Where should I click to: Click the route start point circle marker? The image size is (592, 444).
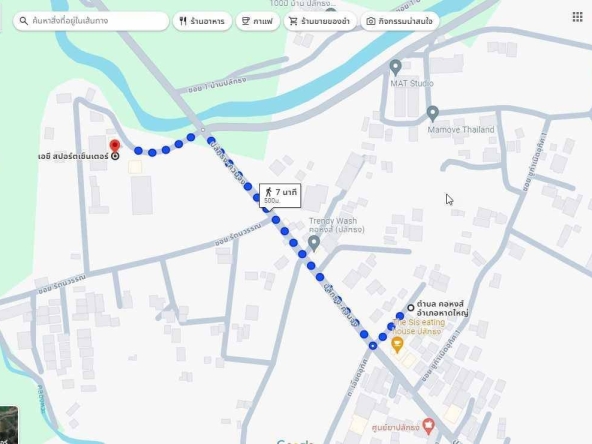point(411,308)
